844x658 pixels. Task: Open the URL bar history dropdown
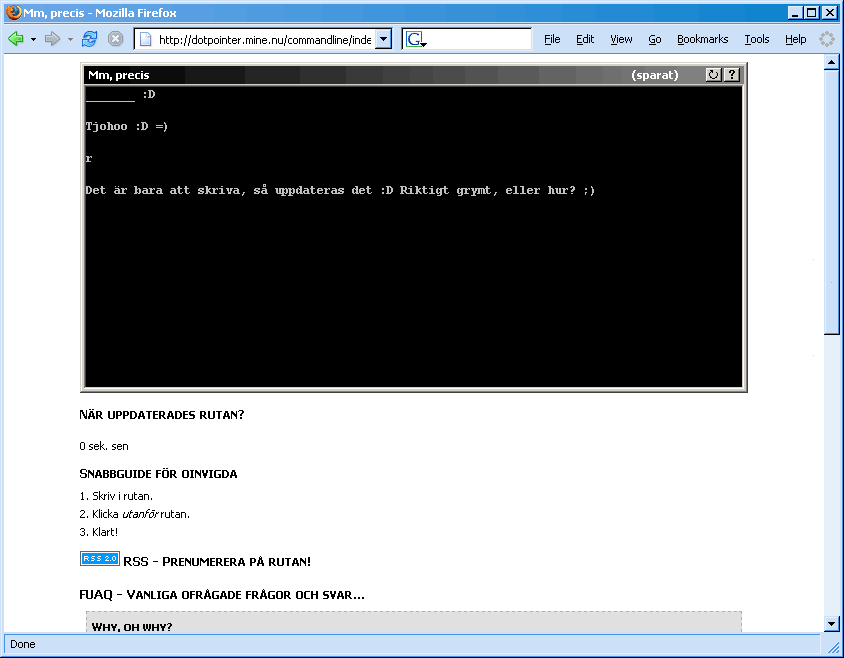(383, 39)
